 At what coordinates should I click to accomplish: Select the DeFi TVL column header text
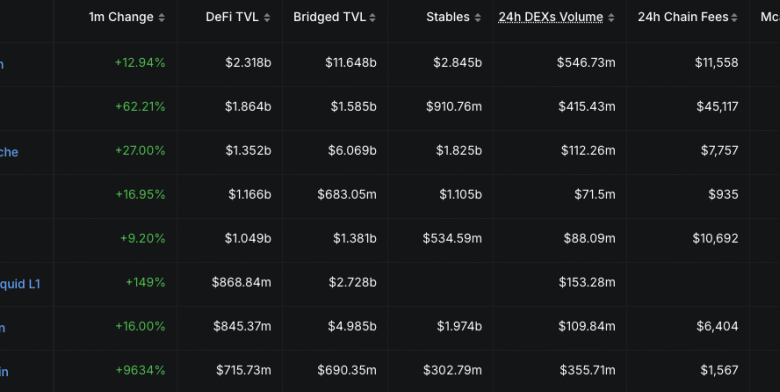(x=232, y=17)
